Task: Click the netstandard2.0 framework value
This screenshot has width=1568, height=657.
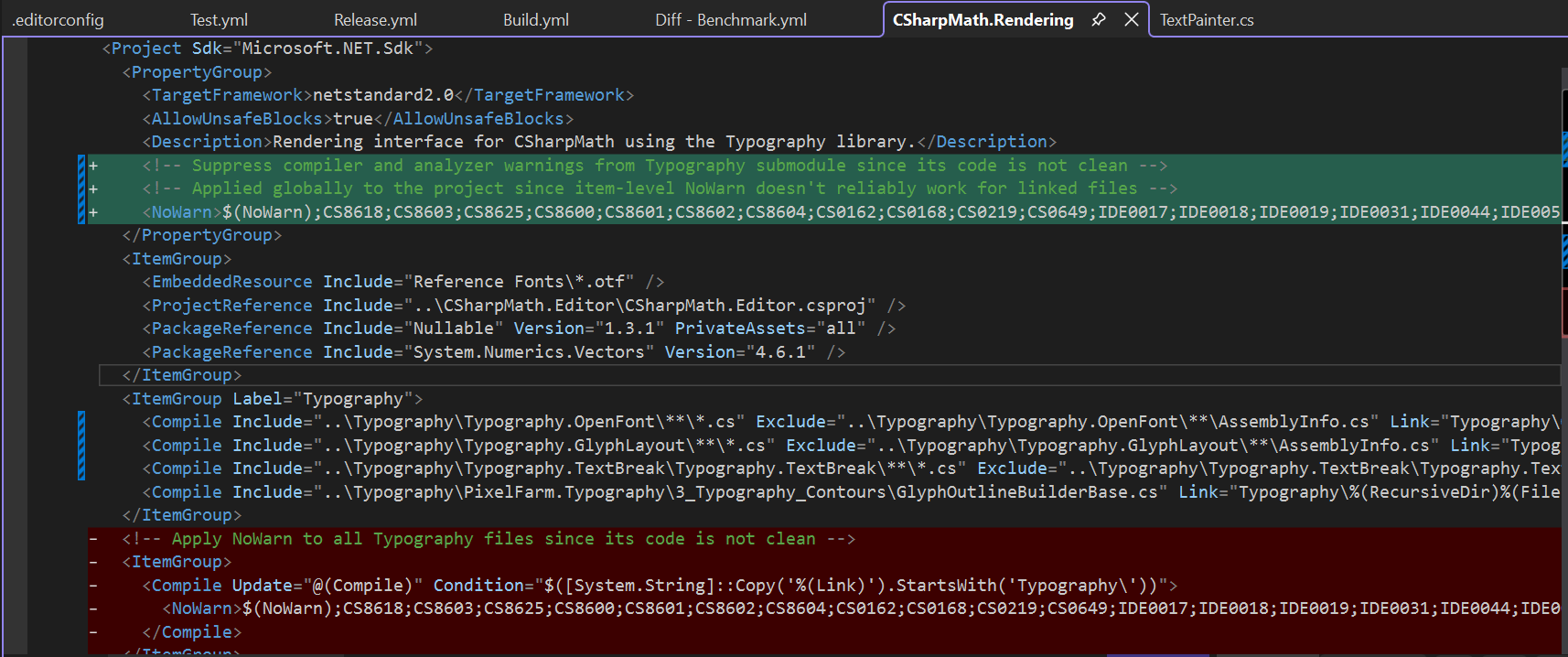Action: click(383, 95)
